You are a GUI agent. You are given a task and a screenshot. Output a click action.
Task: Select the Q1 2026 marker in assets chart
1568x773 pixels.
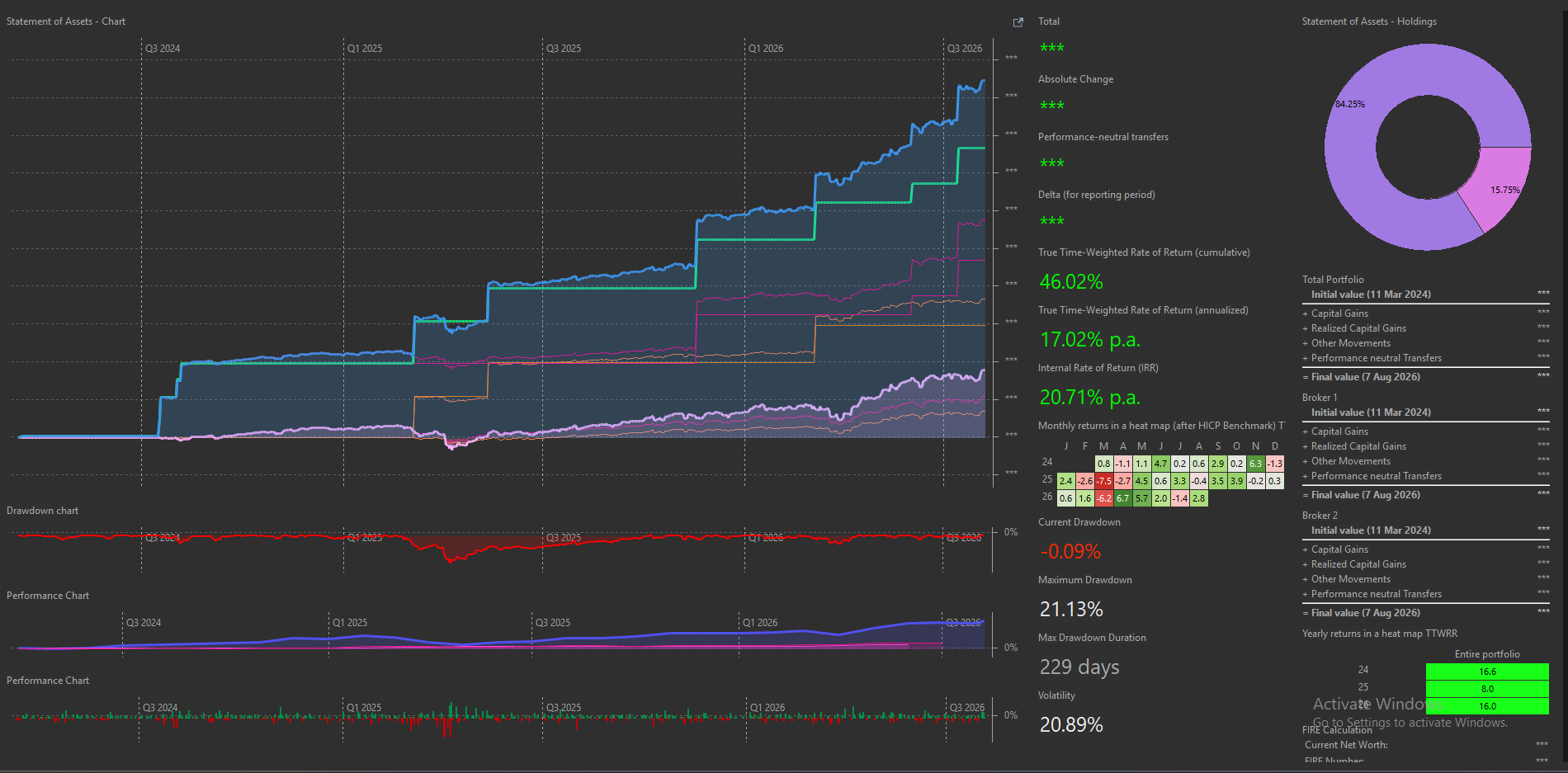tap(766, 49)
